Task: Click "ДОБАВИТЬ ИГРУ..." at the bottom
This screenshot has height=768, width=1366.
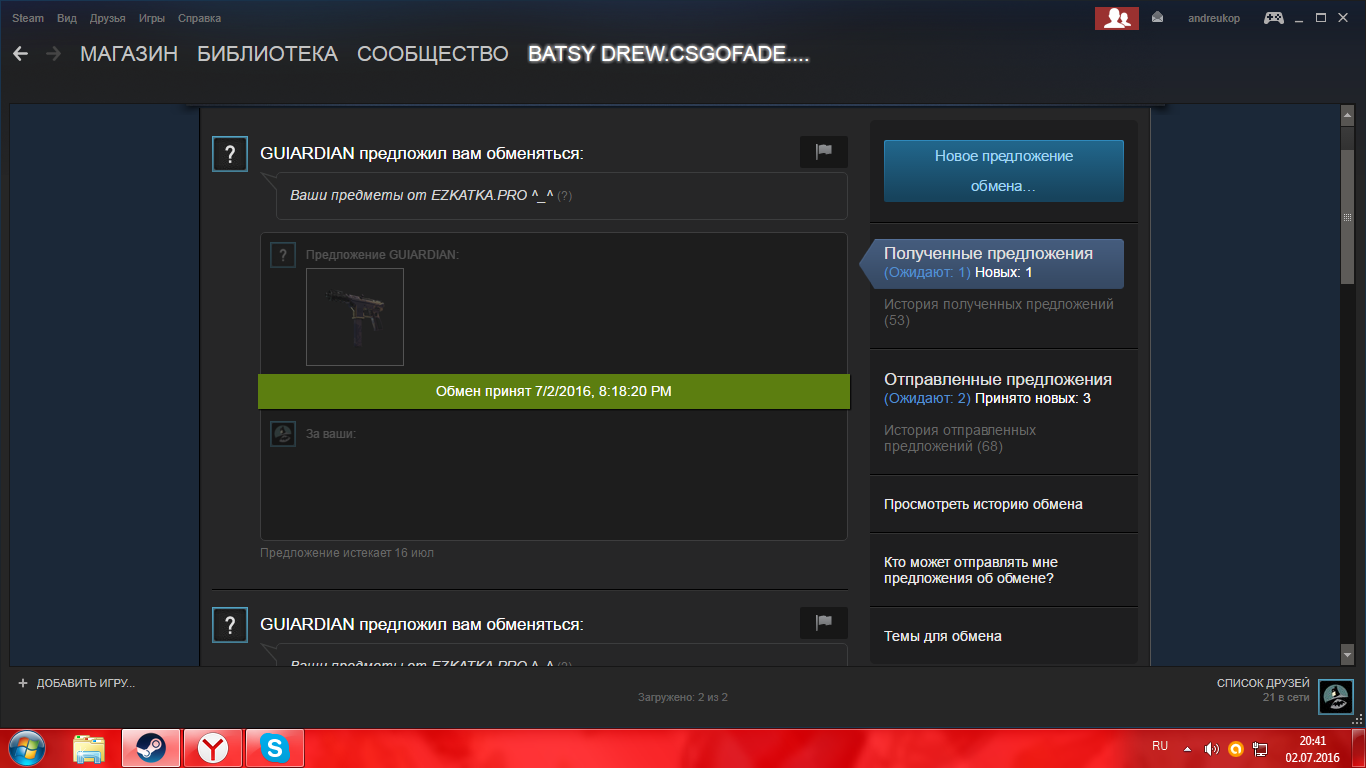Action: 86,683
